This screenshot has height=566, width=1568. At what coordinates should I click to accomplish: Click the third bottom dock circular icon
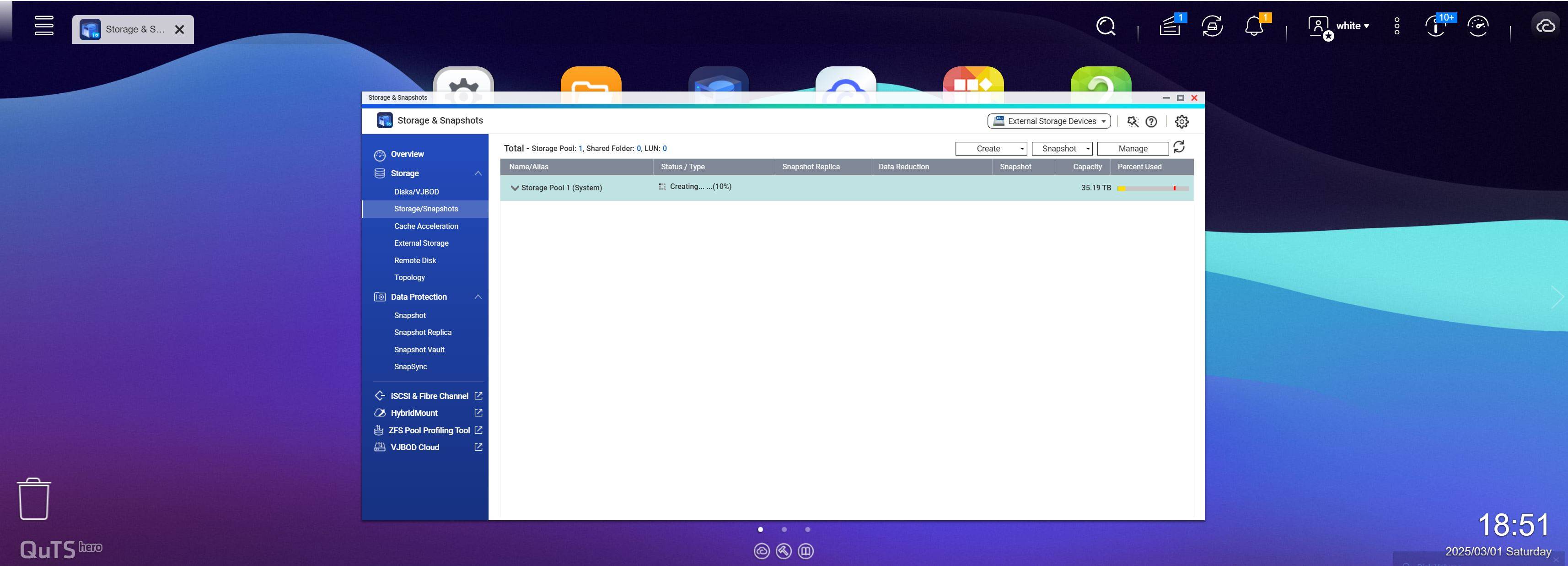click(805, 551)
